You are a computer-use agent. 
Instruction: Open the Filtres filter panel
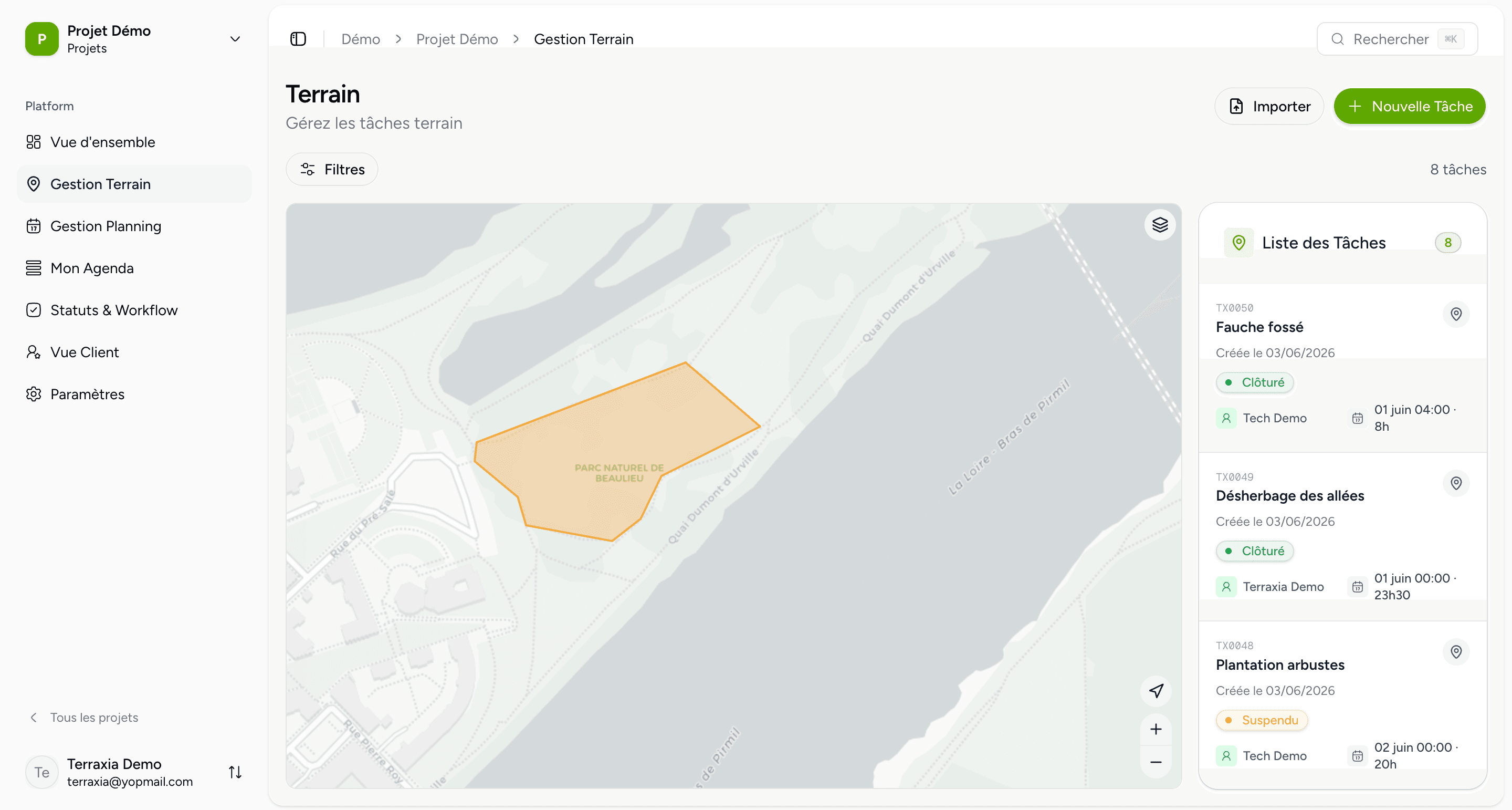coord(332,169)
